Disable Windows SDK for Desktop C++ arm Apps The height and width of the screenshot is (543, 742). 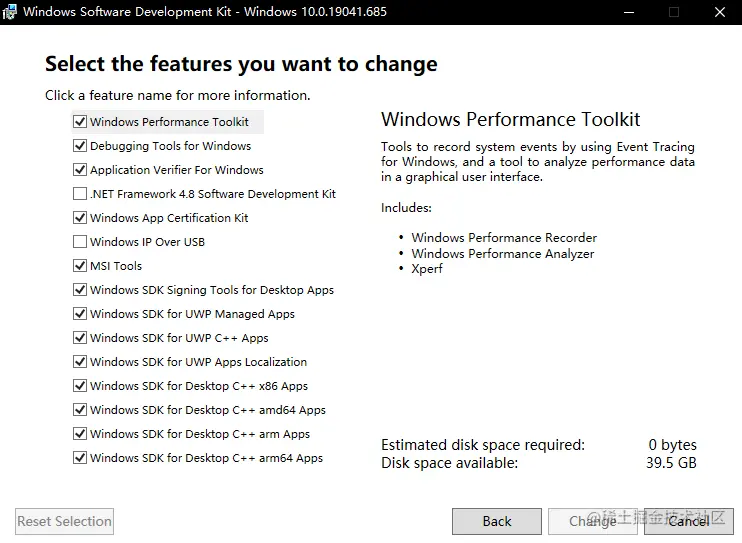(80, 434)
